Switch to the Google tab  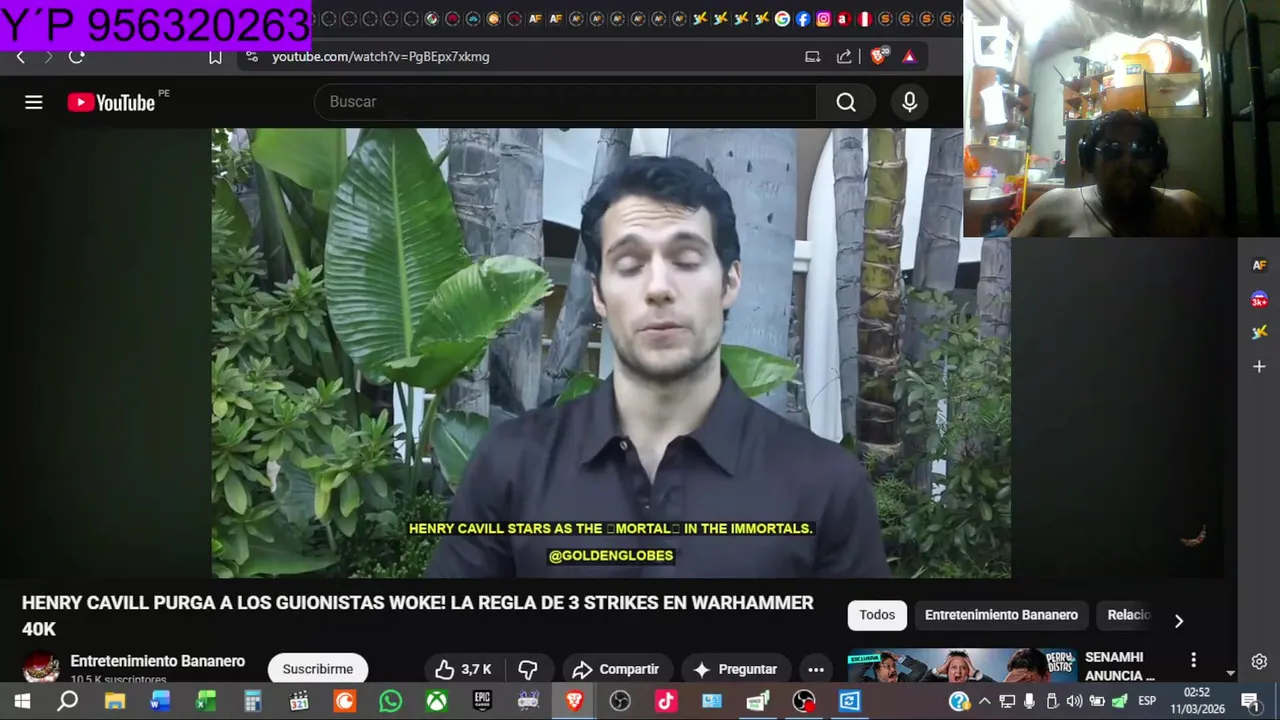782,19
